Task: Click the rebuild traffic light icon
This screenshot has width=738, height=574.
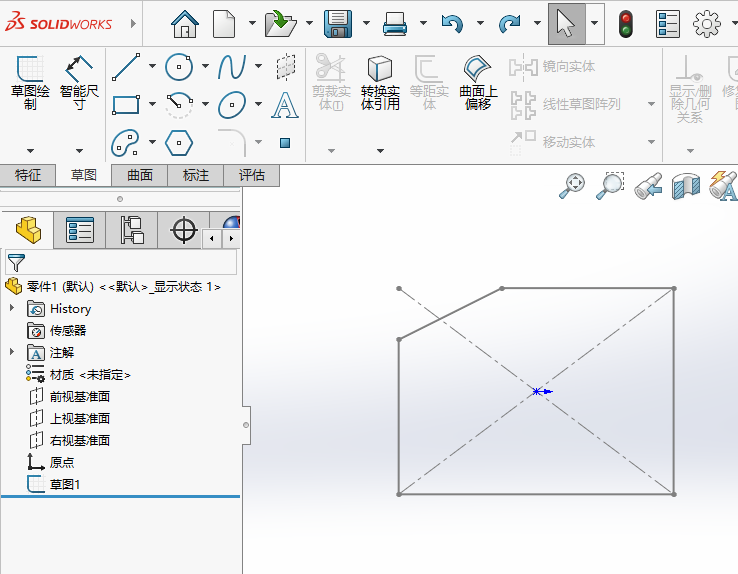Action: [x=626, y=23]
